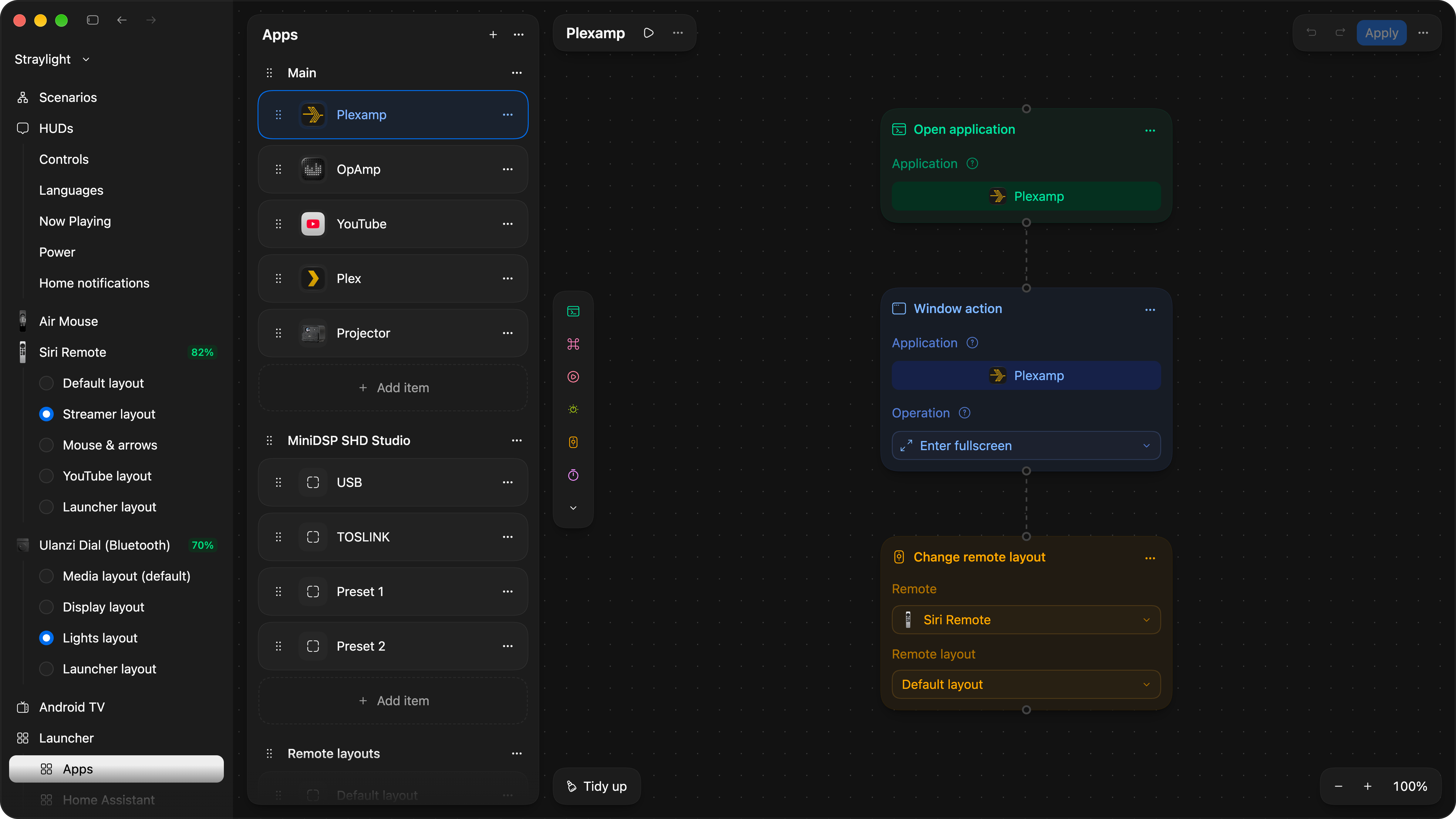Select the terminal action icon in palette
This screenshot has height=819, width=1456.
point(573,312)
